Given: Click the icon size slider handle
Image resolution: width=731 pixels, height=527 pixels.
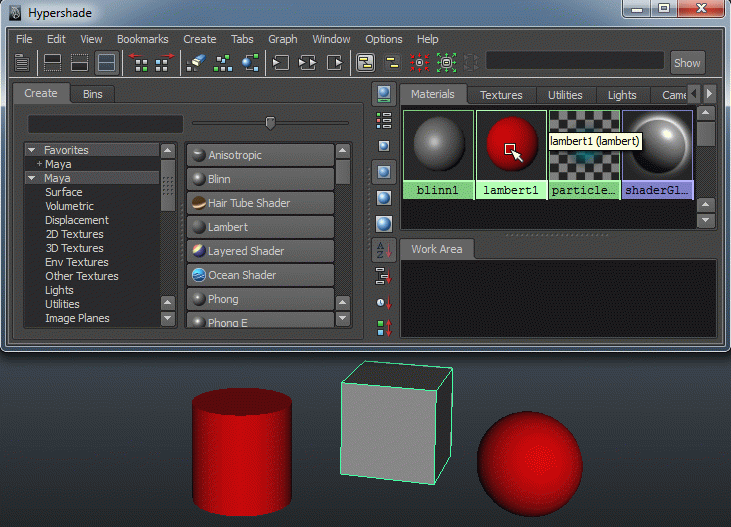Looking at the screenshot, I should pos(270,123).
